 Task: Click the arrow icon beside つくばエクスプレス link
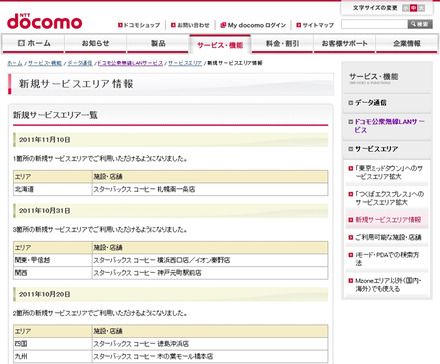point(351,194)
